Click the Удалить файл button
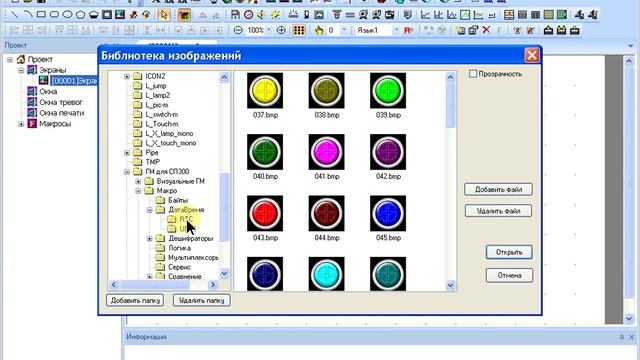This screenshot has width=640, height=360. click(498, 211)
